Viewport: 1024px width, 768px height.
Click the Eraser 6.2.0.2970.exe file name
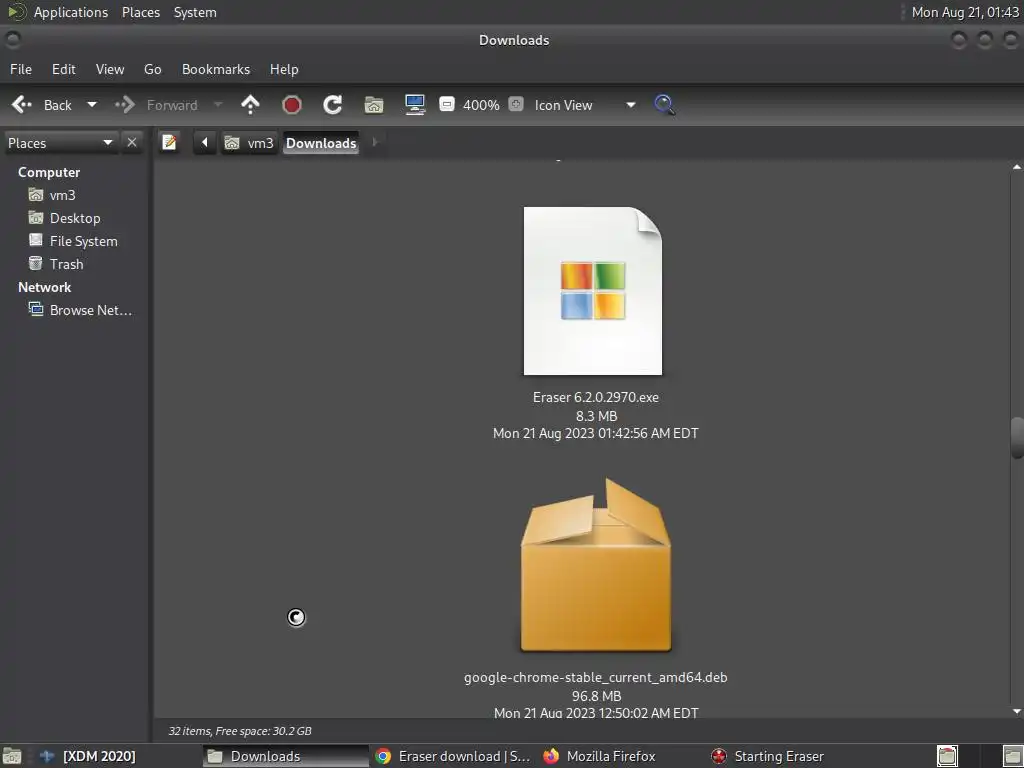(596, 397)
